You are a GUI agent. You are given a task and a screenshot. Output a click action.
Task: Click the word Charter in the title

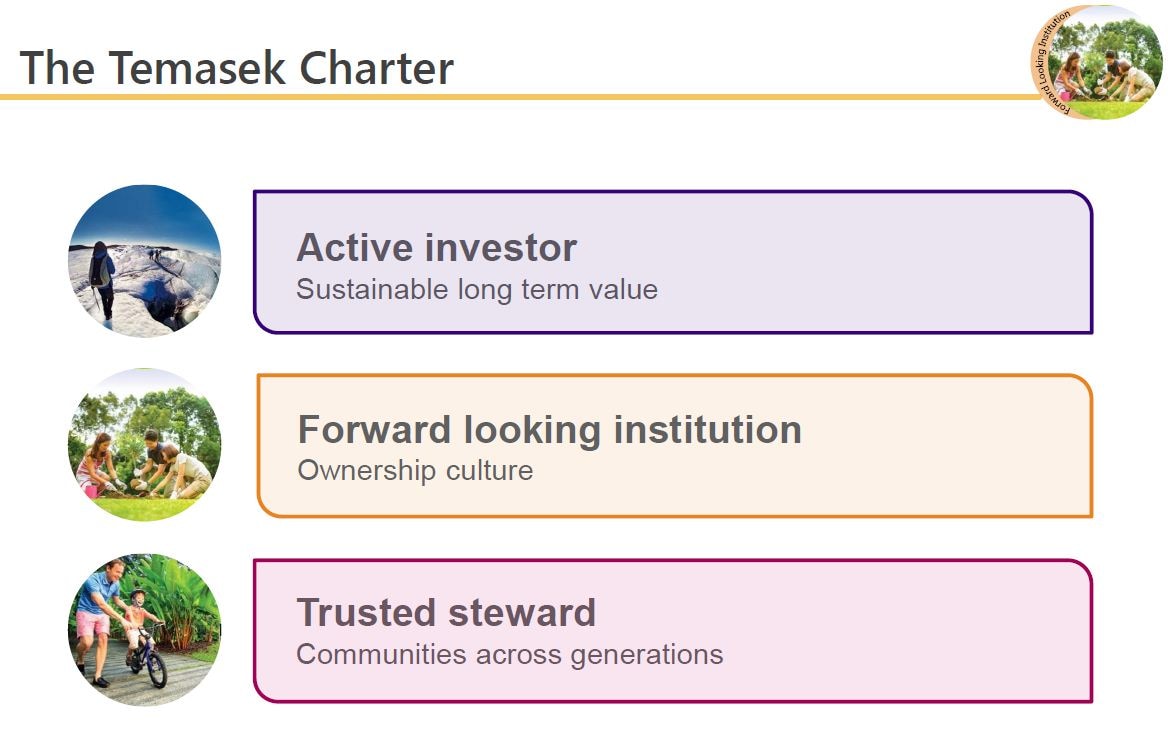tap(376, 68)
